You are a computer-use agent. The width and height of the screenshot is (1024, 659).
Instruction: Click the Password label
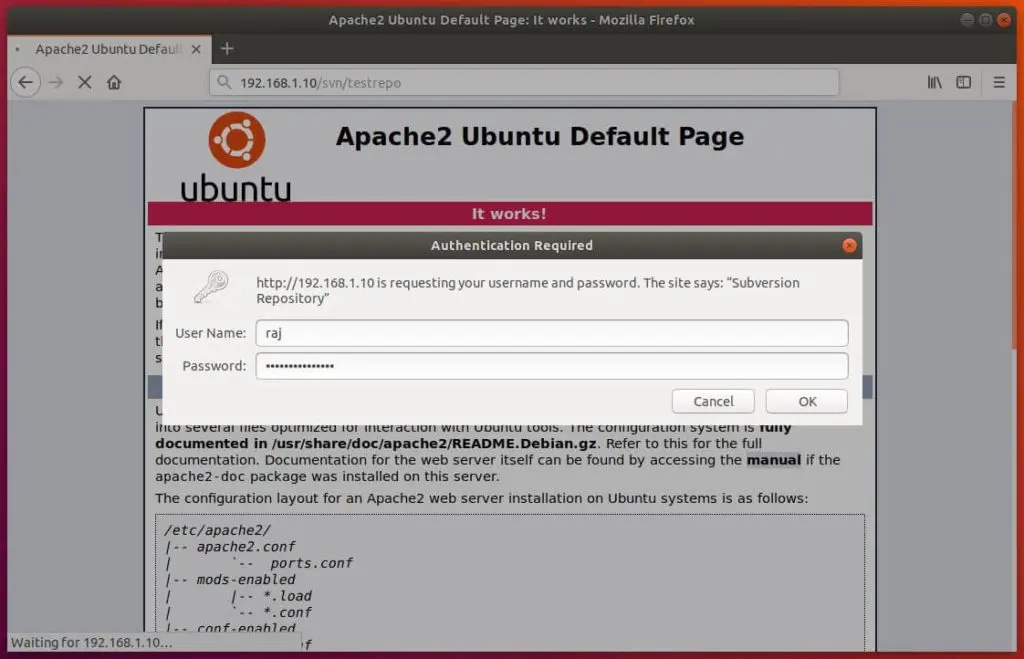pyautogui.click(x=214, y=366)
